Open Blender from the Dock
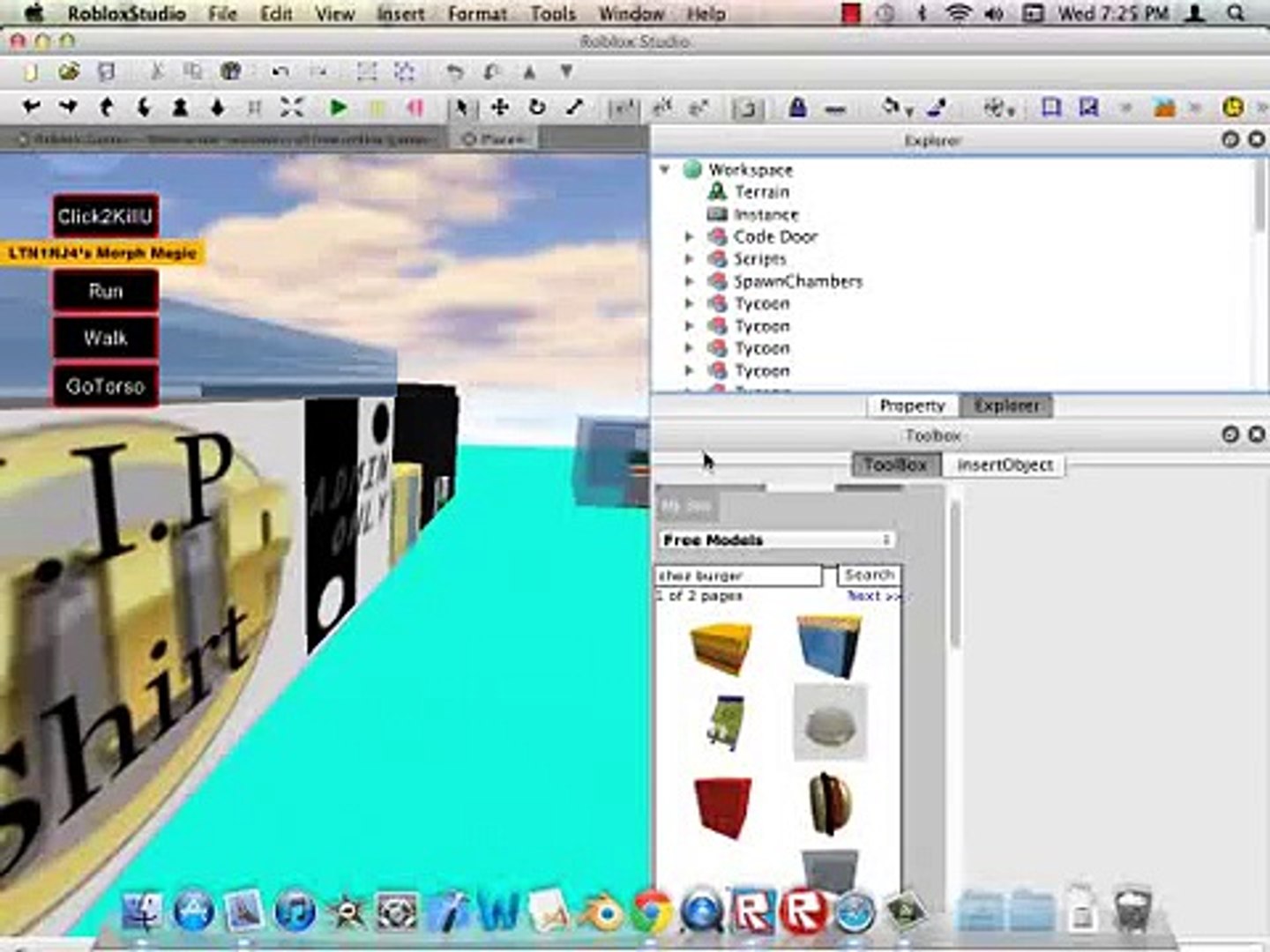1270x952 pixels. pyautogui.click(x=603, y=912)
